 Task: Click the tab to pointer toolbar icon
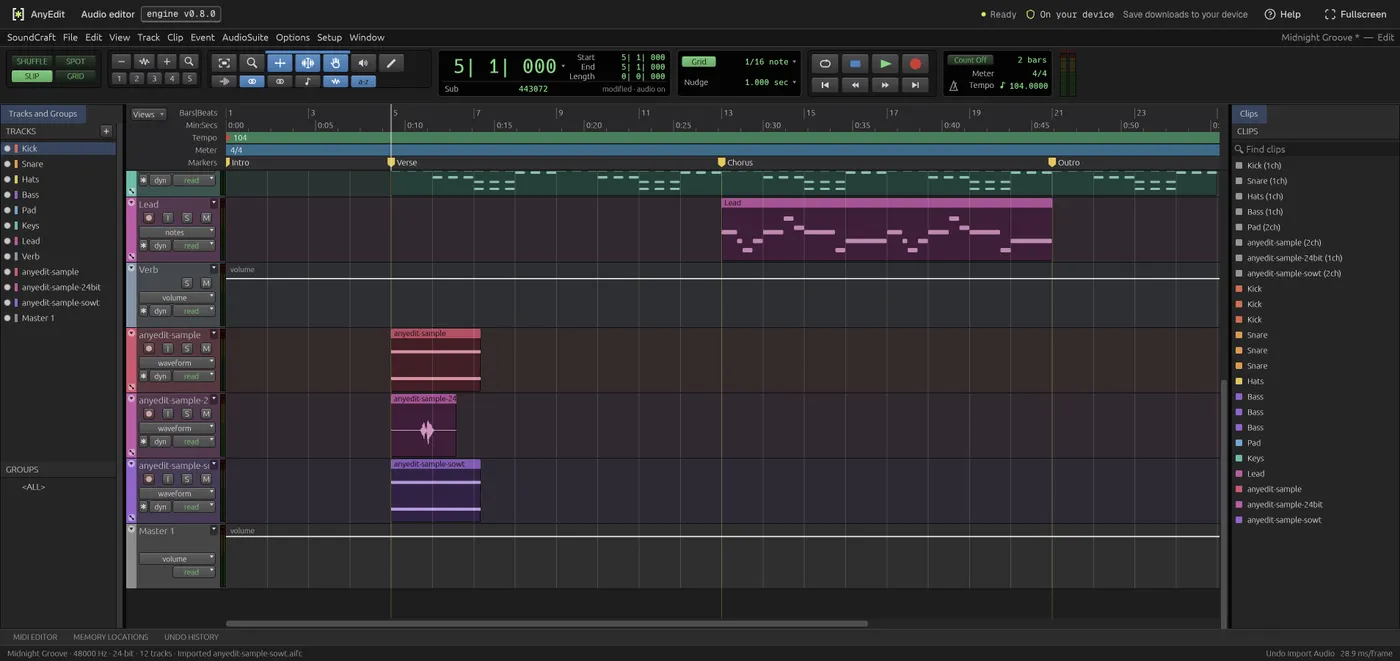tap(224, 82)
